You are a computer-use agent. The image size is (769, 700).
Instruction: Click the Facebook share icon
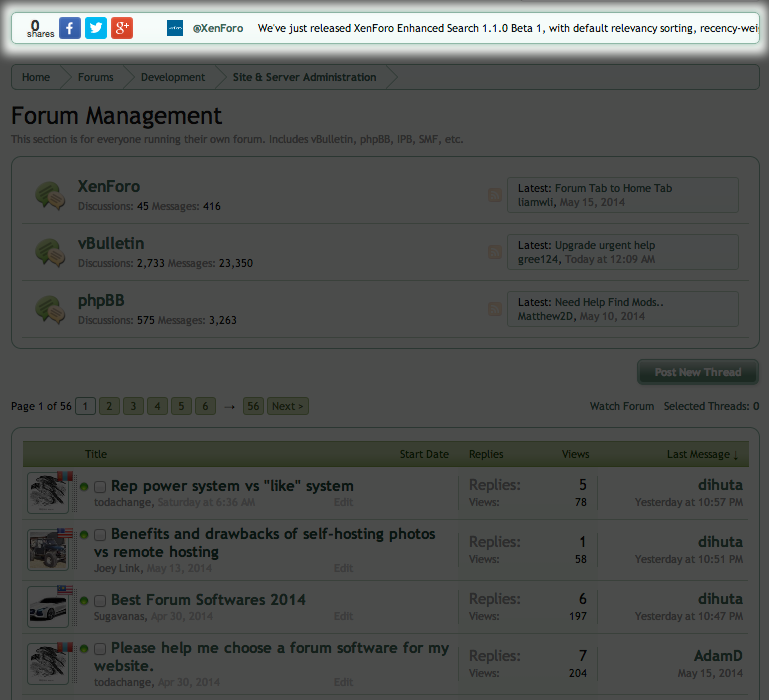pos(70,28)
